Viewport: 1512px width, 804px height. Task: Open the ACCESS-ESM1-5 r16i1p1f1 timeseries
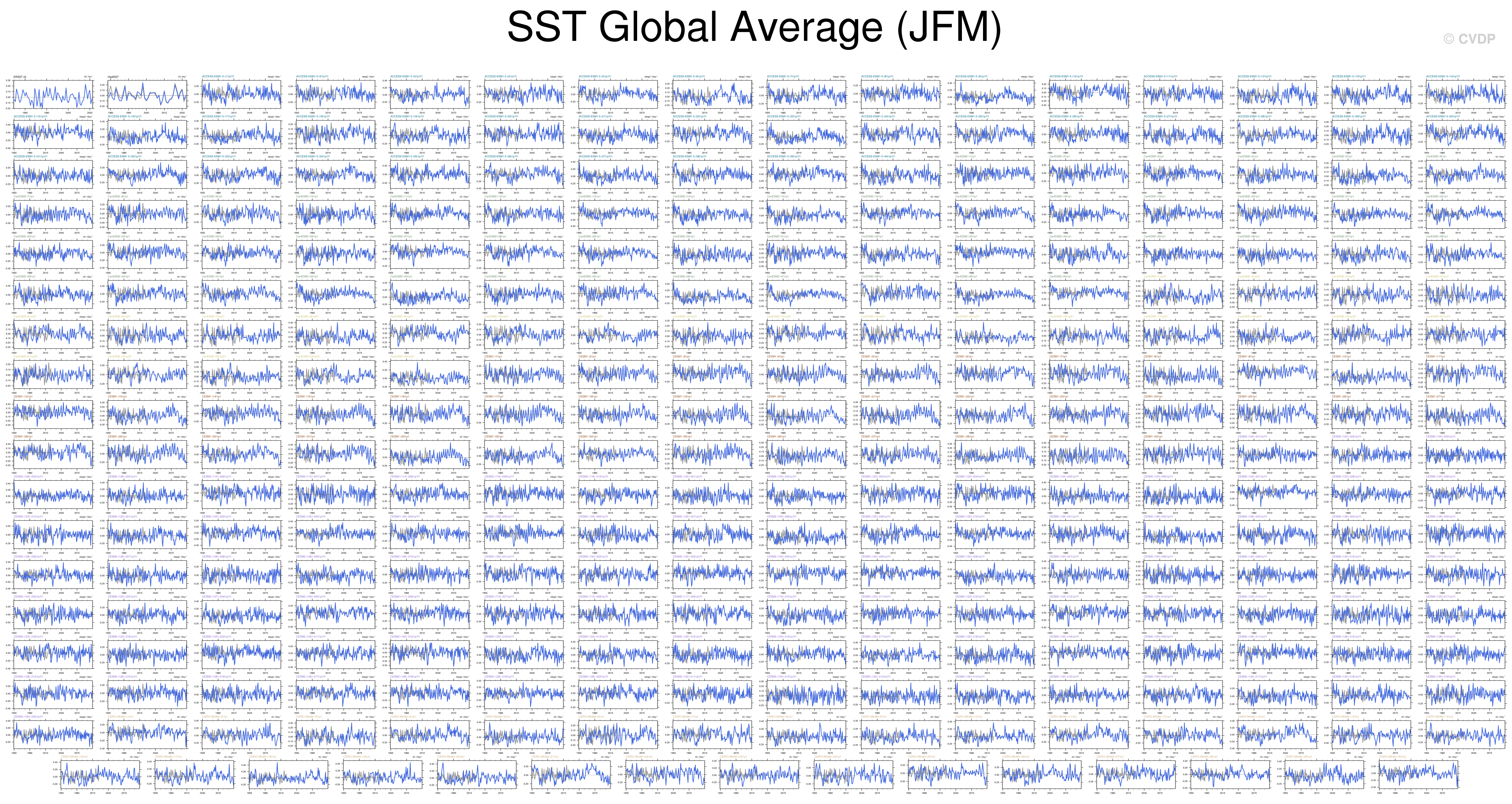tap(147, 134)
